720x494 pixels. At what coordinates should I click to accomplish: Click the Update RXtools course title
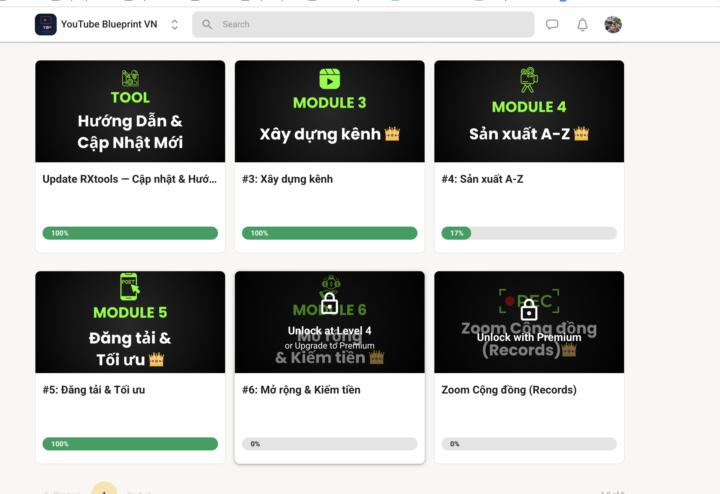click(x=129, y=179)
